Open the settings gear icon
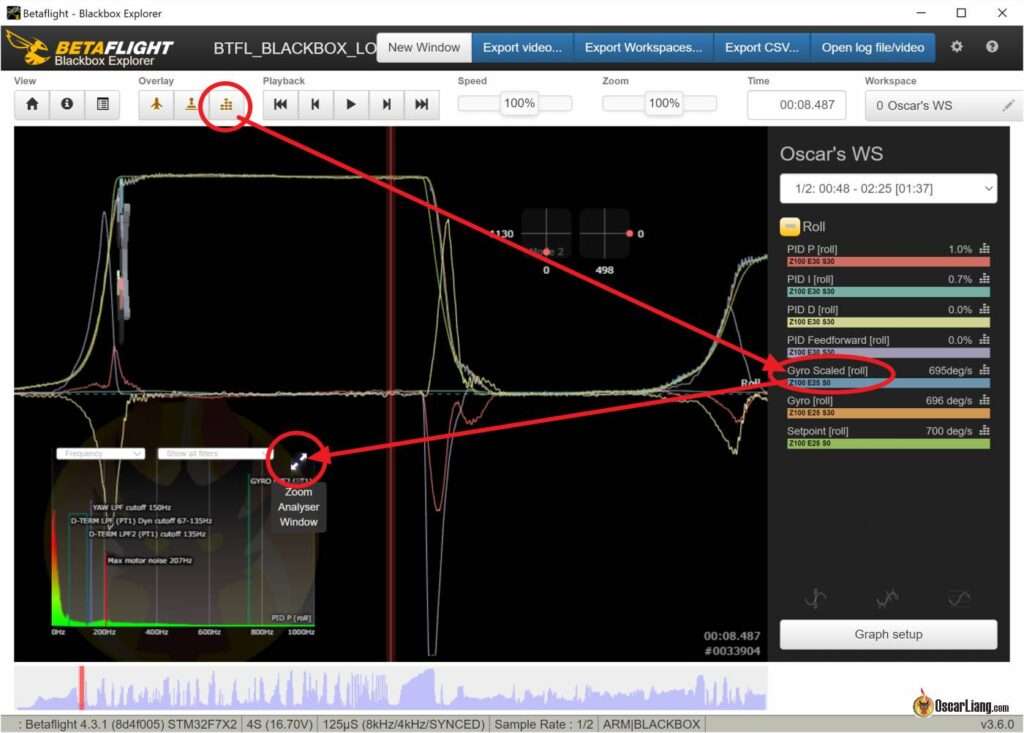Screen dimensions: 1024x733 point(957,47)
